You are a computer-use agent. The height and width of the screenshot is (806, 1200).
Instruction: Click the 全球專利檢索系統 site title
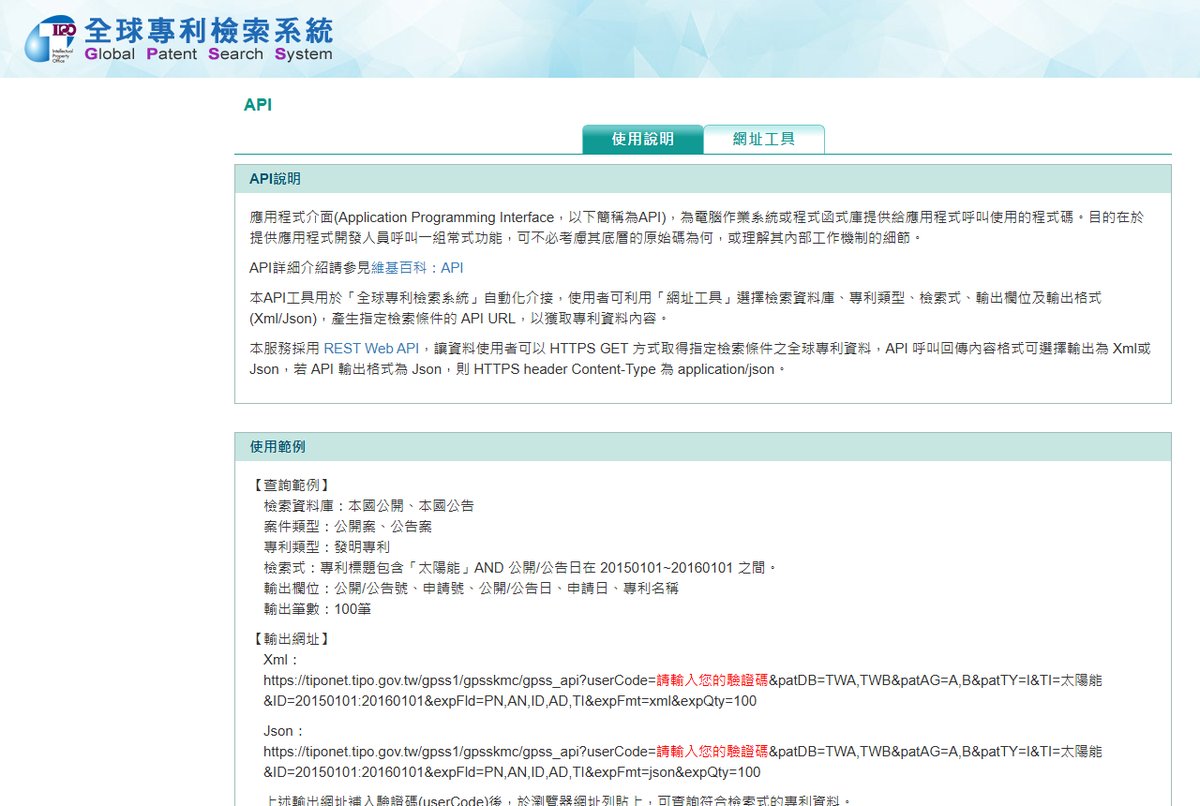tap(209, 28)
